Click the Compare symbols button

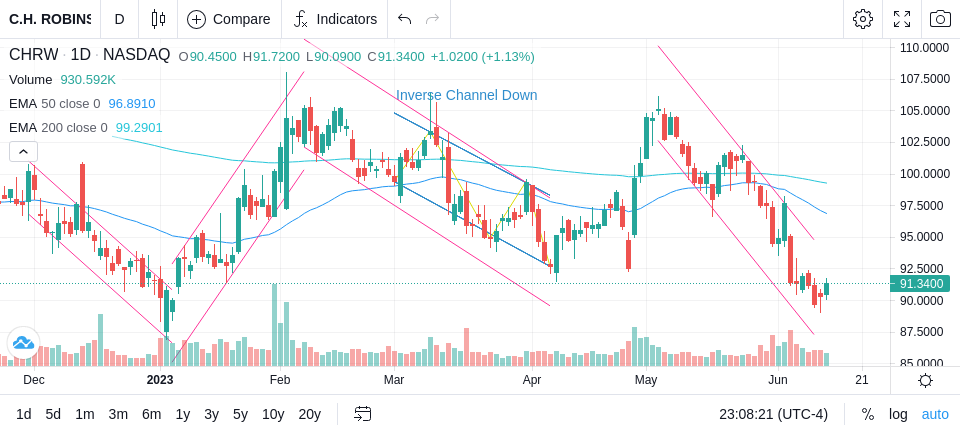229,19
